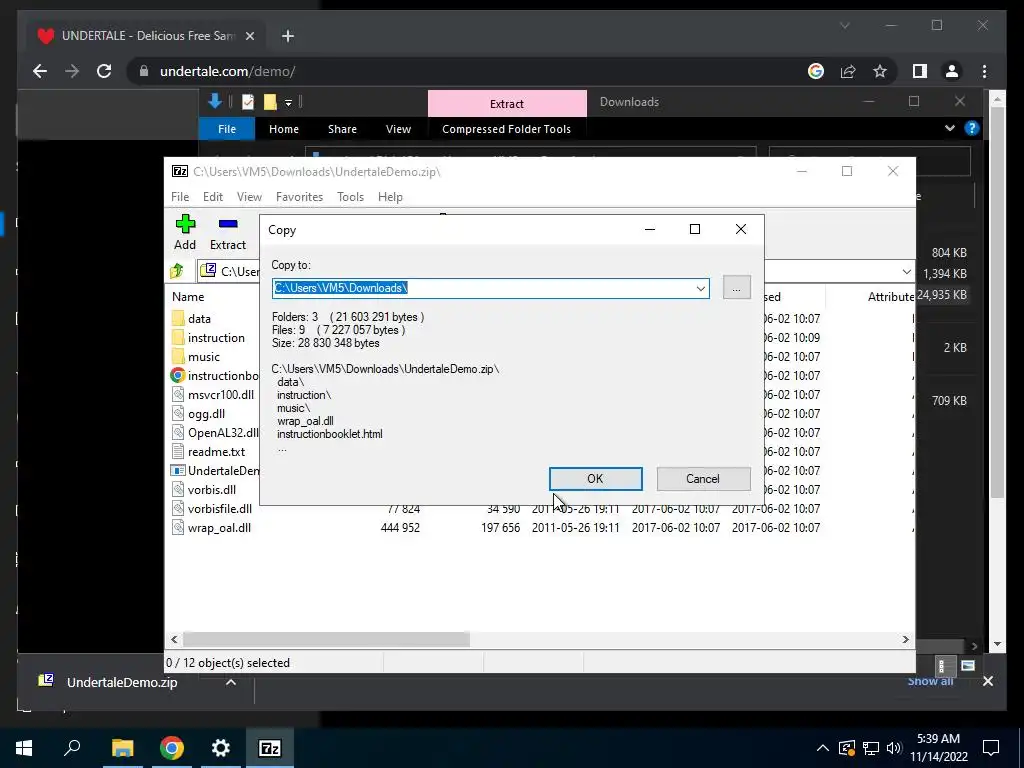Open Windows Start menu
1024x768 pixels.
click(x=24, y=748)
